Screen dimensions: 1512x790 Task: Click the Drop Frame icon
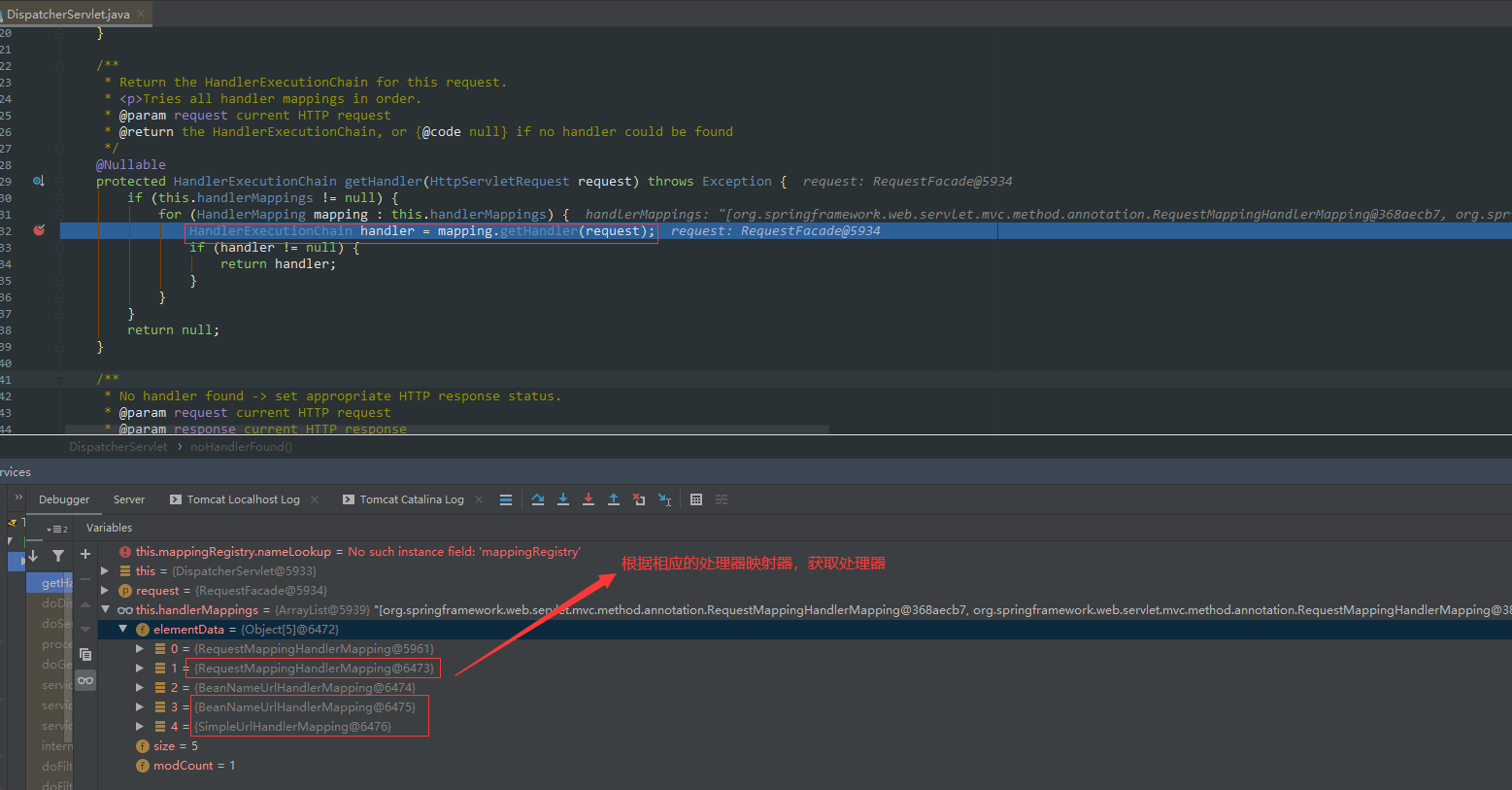(x=639, y=499)
